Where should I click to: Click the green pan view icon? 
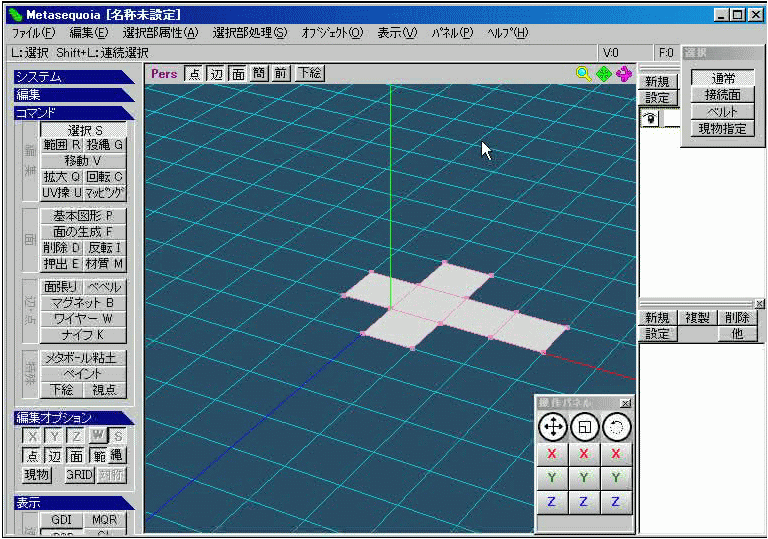[604, 74]
